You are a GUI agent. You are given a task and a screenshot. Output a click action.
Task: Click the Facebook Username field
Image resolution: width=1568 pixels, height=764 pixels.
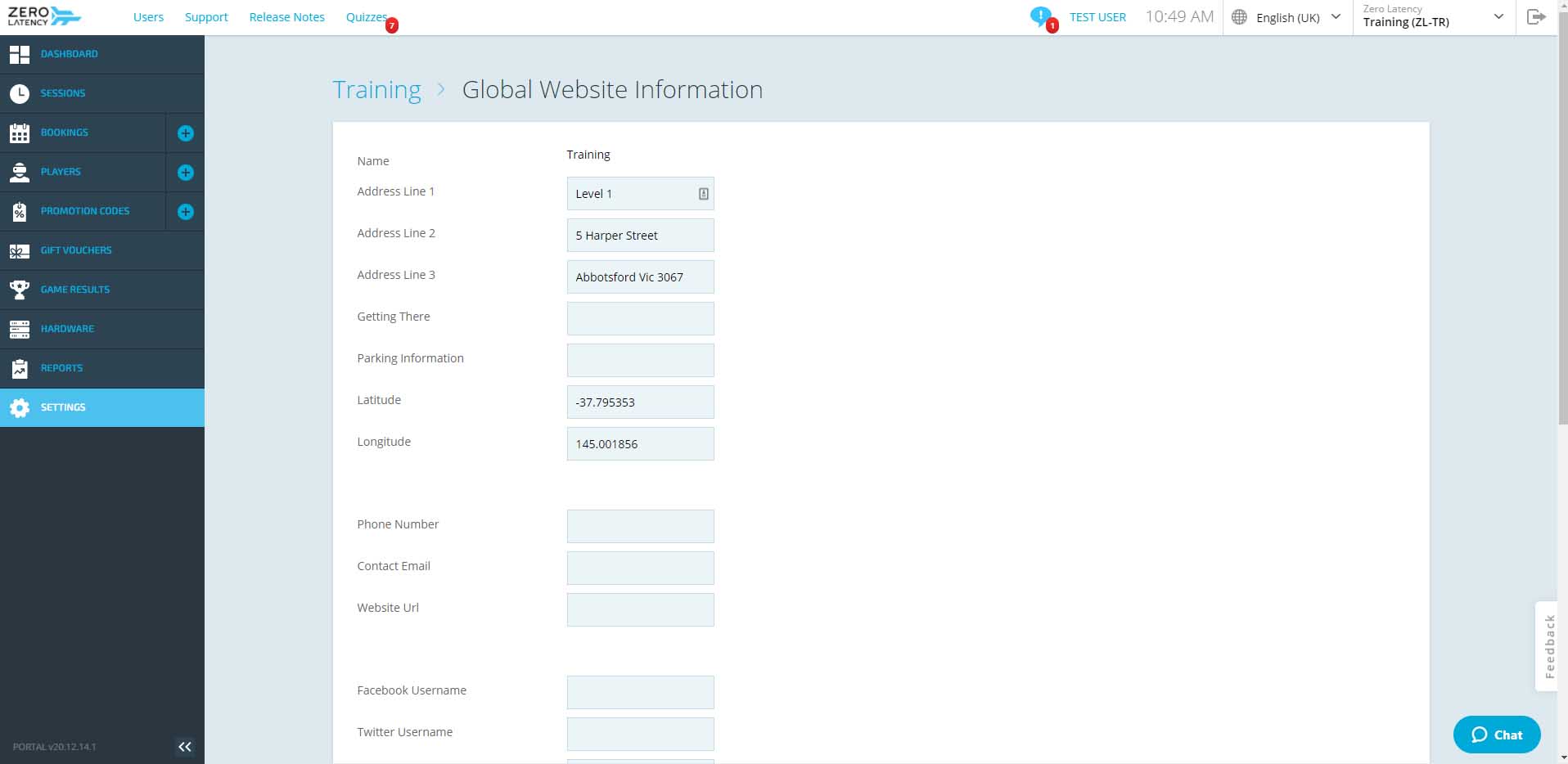[x=640, y=693]
